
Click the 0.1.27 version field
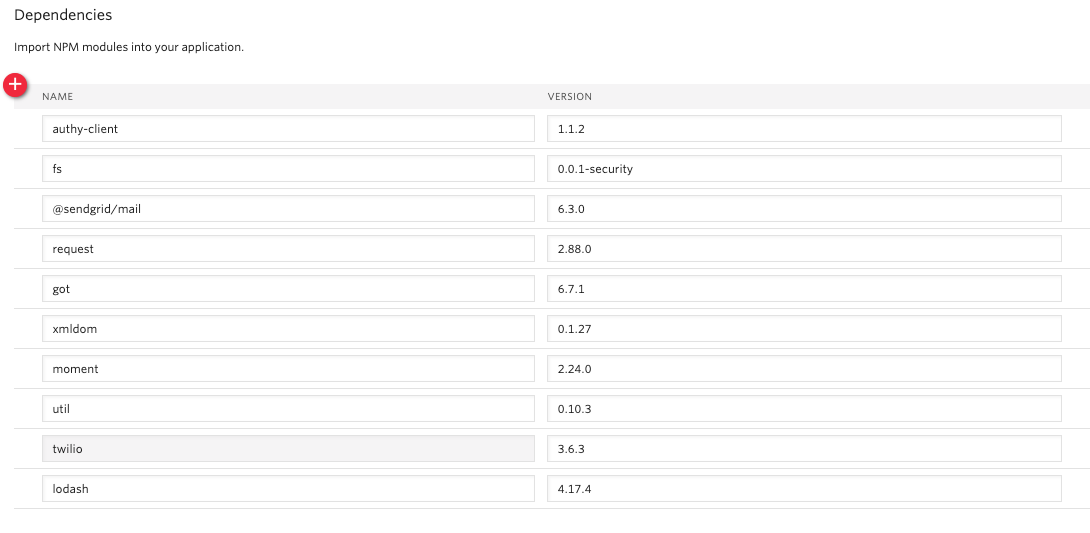(804, 329)
